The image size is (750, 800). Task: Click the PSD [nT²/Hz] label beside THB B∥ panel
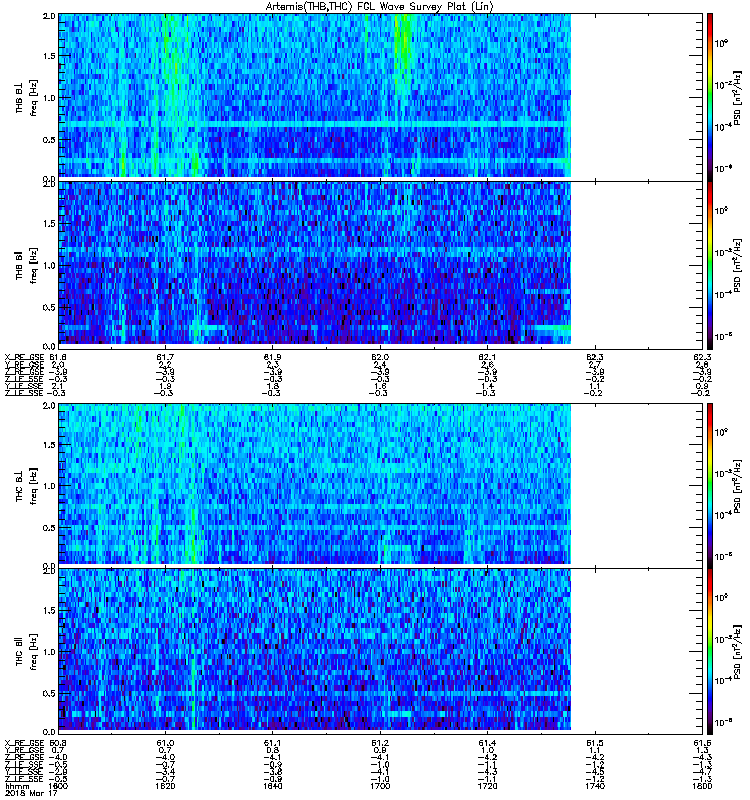[x=738, y=265]
